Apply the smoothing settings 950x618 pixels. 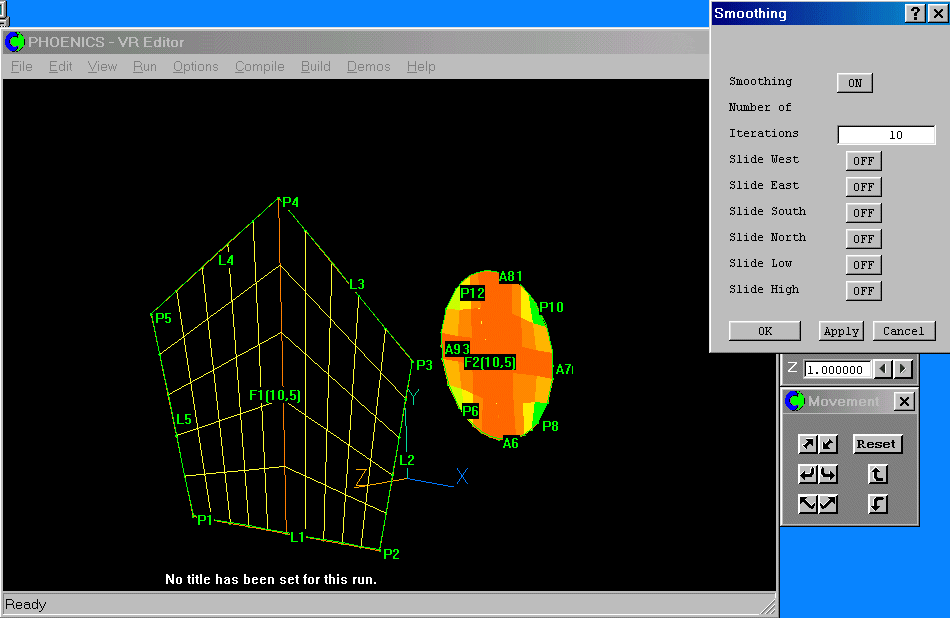point(841,330)
